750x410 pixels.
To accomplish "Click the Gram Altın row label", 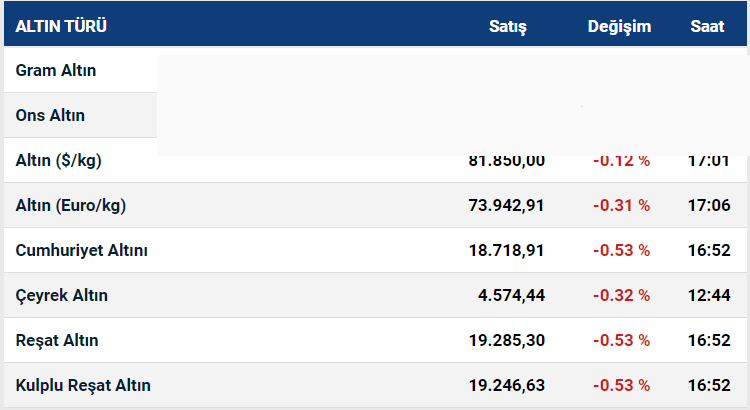I will point(55,70).
